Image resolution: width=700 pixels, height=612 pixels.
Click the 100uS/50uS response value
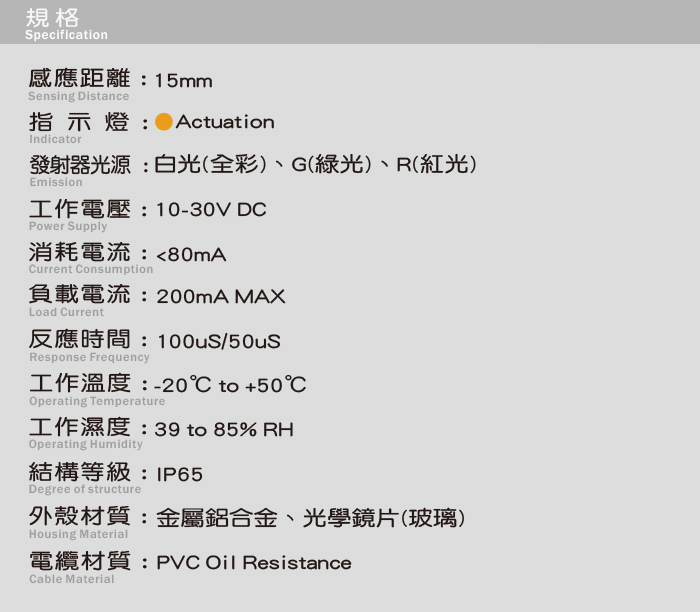click(x=218, y=342)
